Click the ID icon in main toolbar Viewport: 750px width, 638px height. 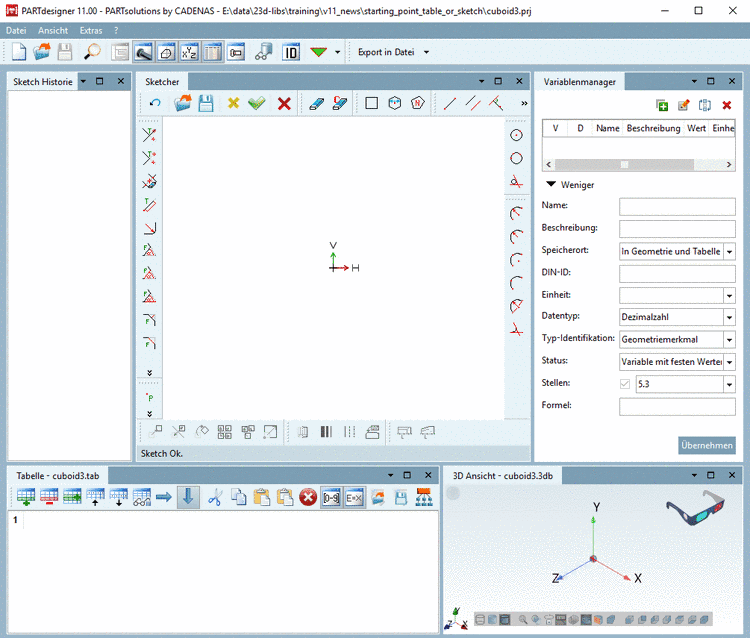(291, 52)
